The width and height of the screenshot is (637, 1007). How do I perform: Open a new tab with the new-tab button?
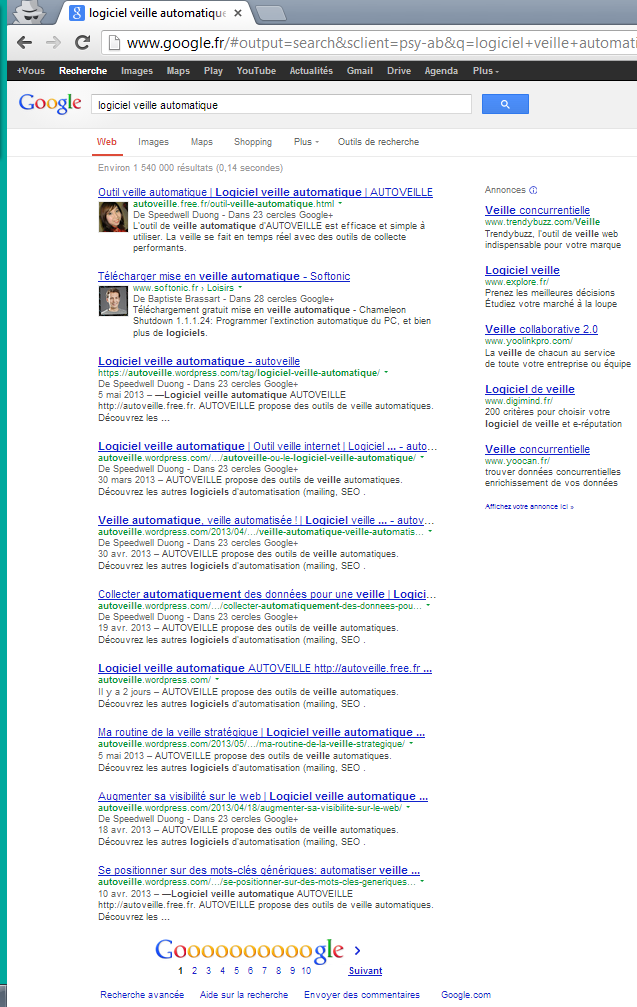[x=270, y=13]
